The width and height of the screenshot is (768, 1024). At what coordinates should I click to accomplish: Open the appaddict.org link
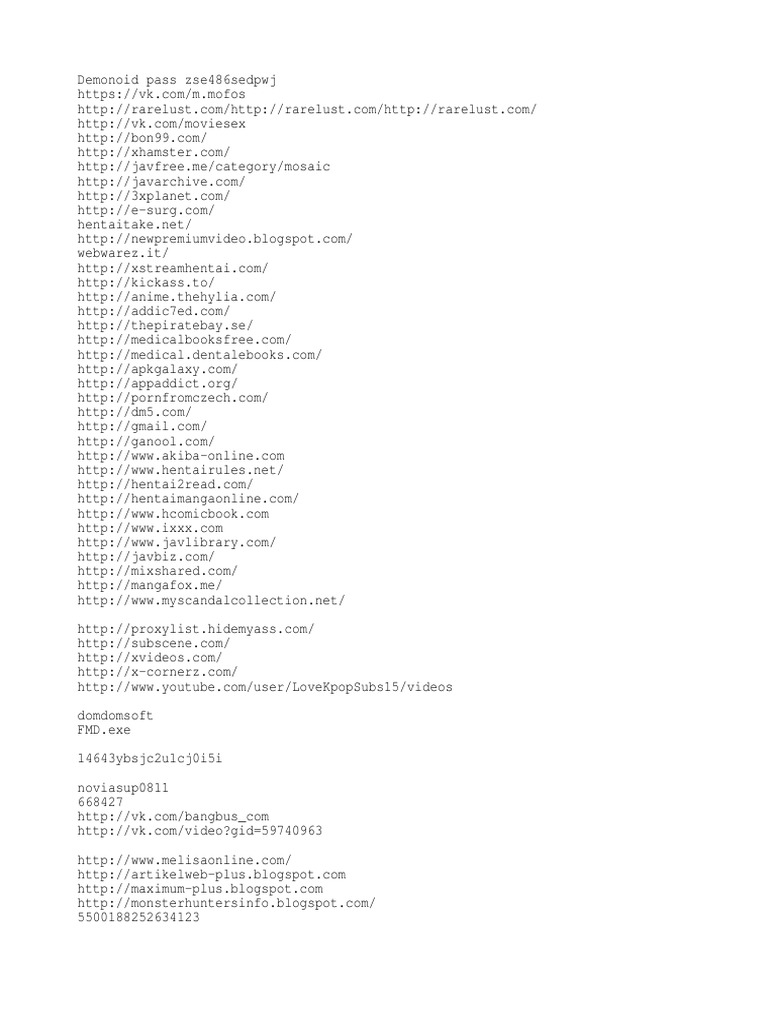click(157, 383)
